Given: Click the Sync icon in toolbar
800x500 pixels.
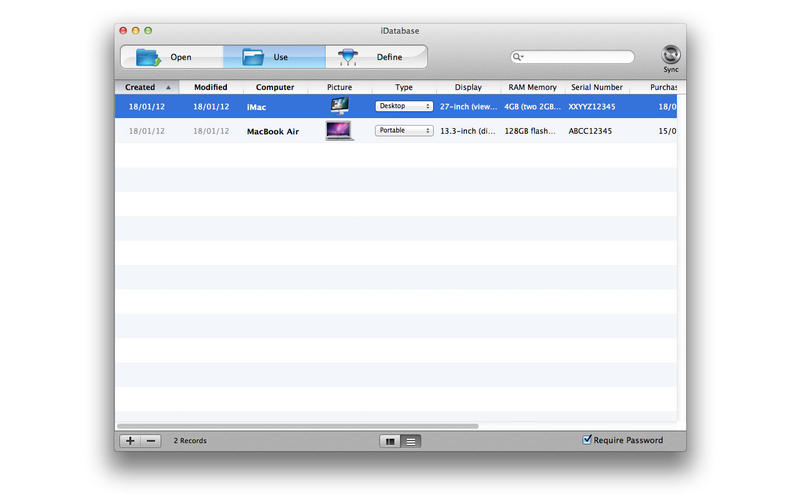Looking at the screenshot, I should coord(670,55).
